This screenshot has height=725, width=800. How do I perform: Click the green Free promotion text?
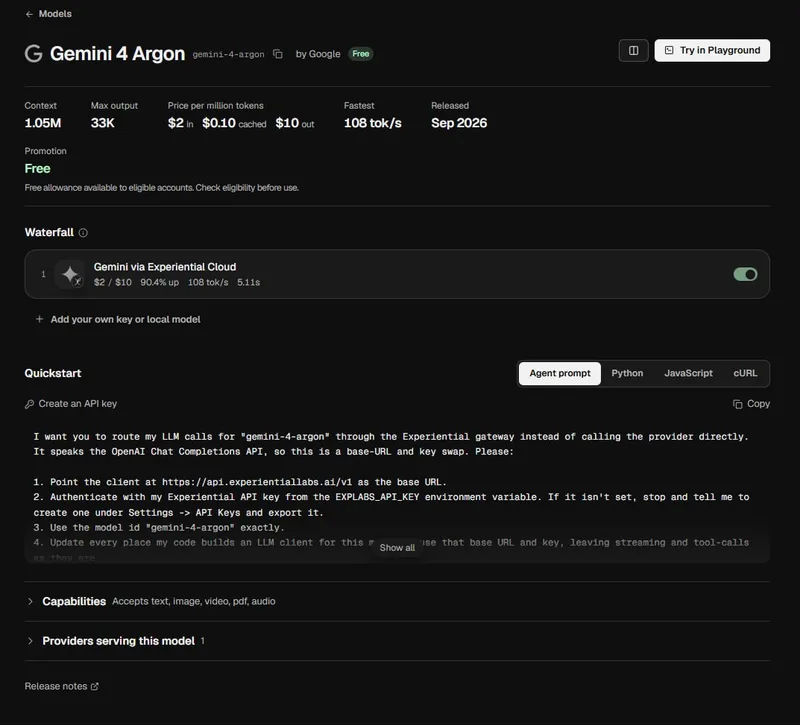tap(37, 168)
